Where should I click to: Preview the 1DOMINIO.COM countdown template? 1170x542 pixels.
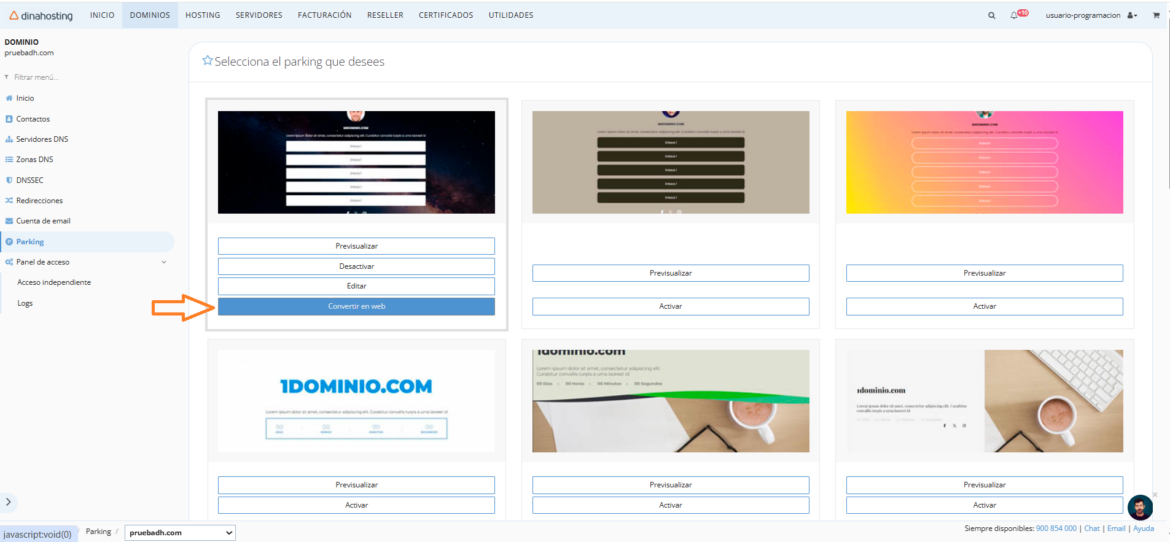tap(356, 485)
